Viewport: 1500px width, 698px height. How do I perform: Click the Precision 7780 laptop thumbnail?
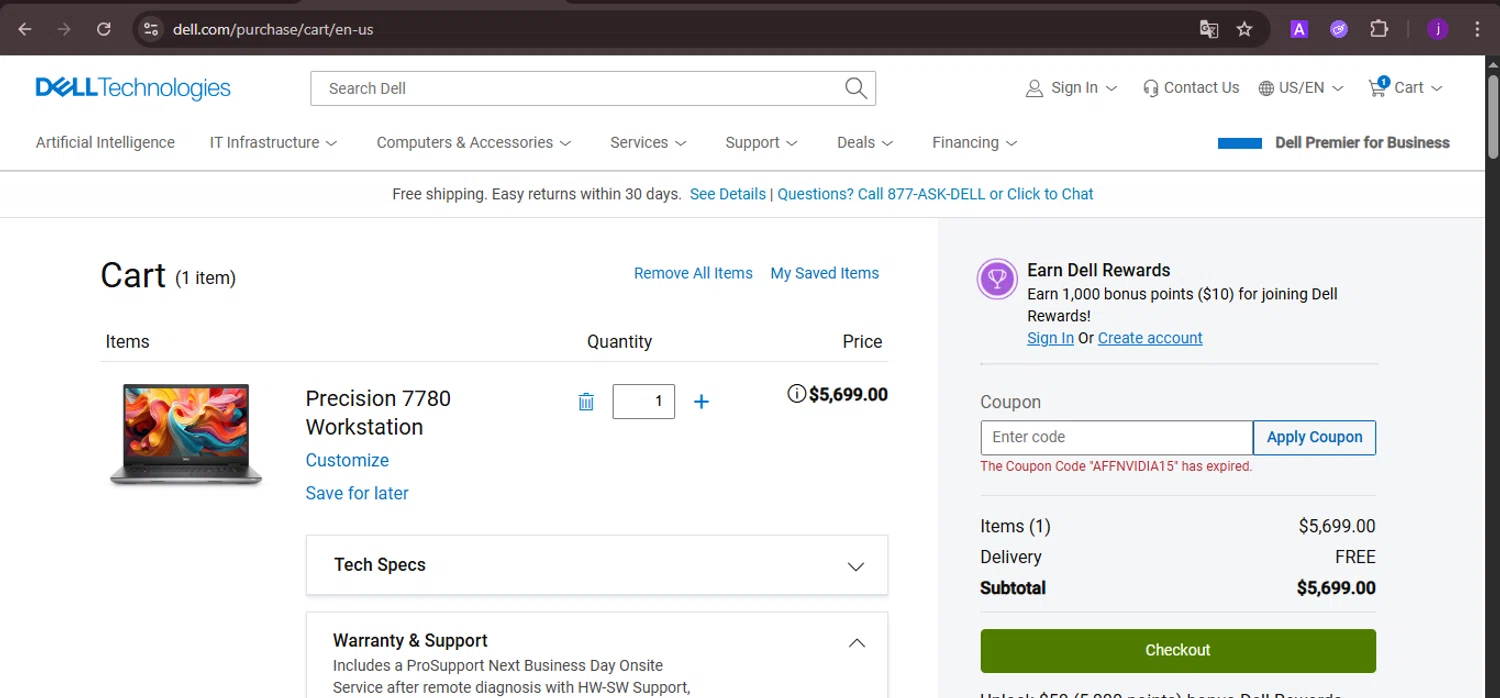[186, 434]
